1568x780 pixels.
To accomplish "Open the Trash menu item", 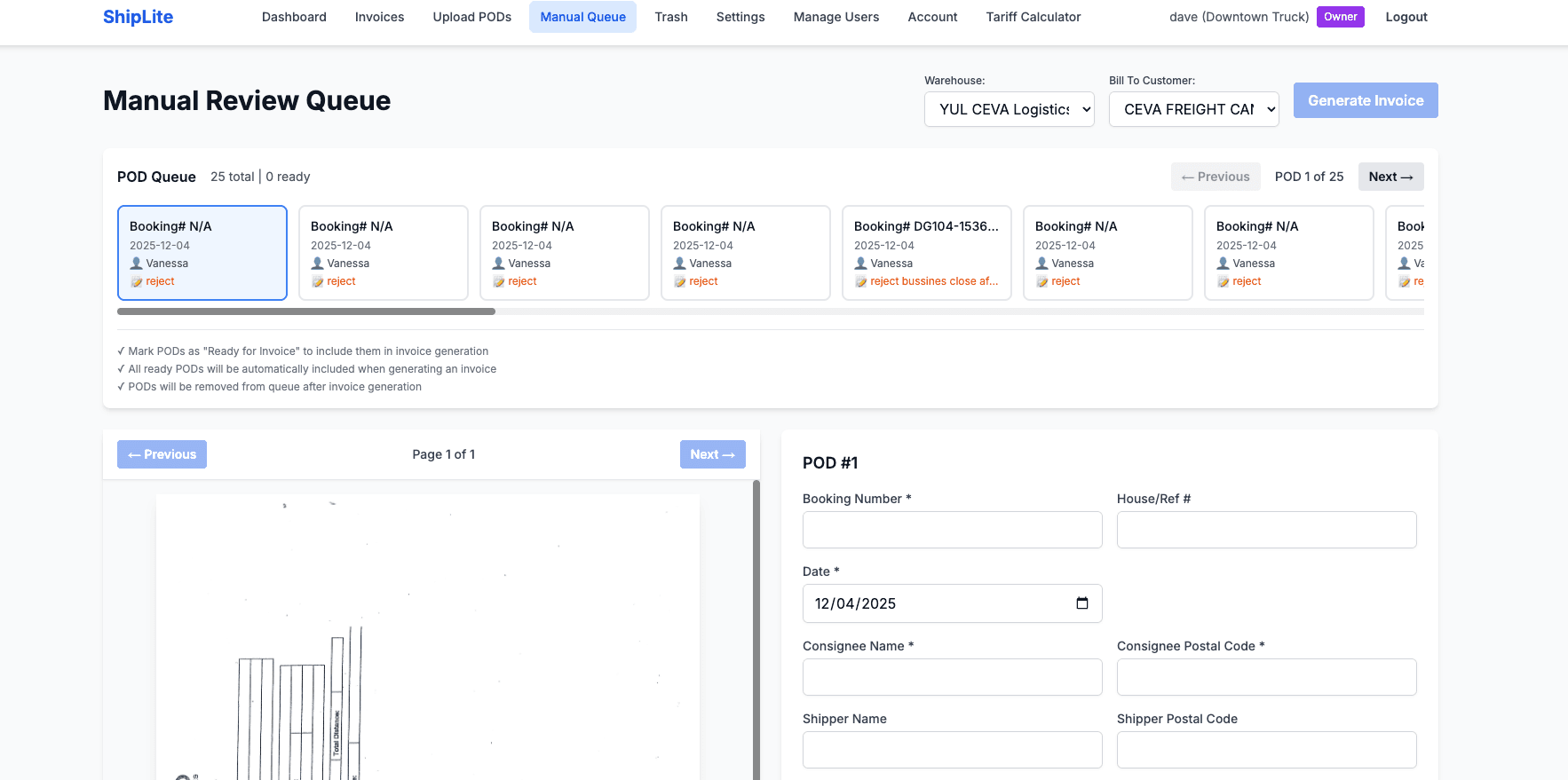I will pyautogui.click(x=670, y=17).
